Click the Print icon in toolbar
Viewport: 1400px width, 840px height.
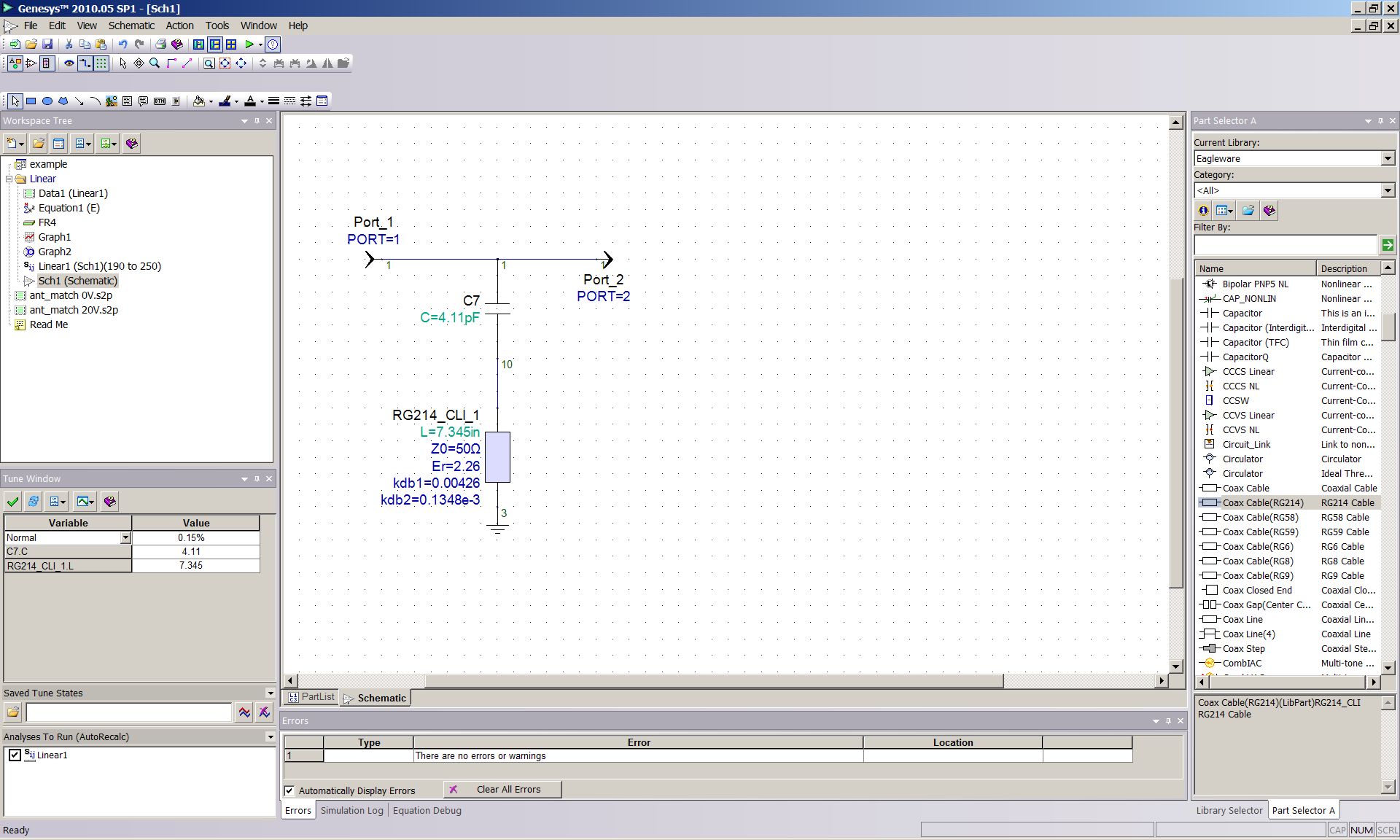[x=160, y=44]
